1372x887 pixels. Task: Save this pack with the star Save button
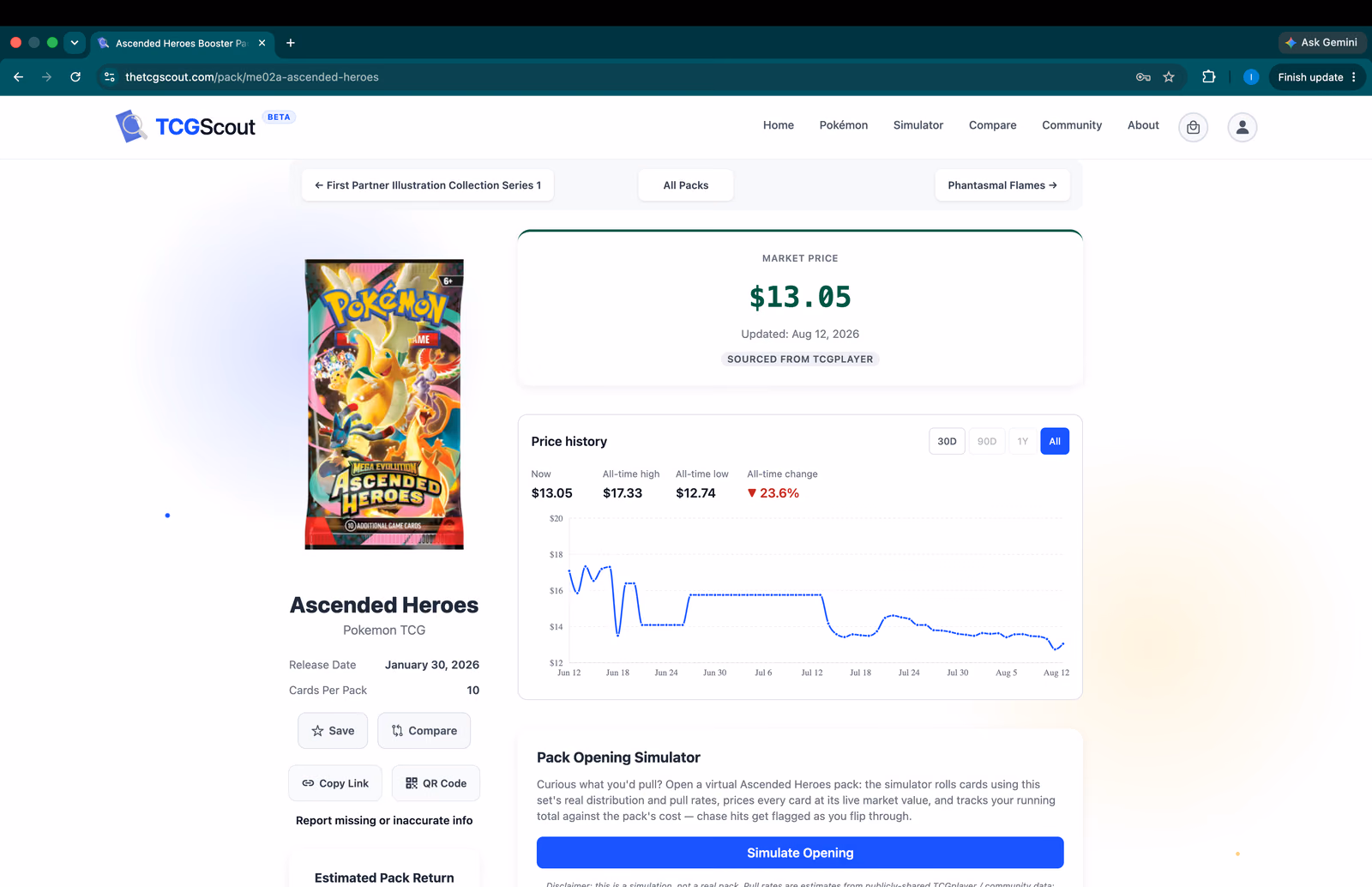tap(333, 731)
